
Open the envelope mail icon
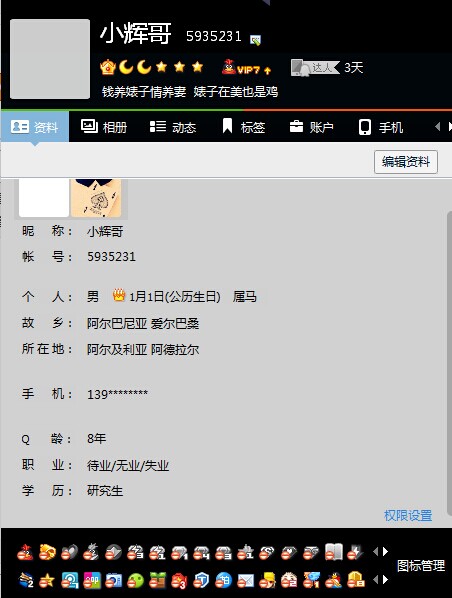(245, 581)
